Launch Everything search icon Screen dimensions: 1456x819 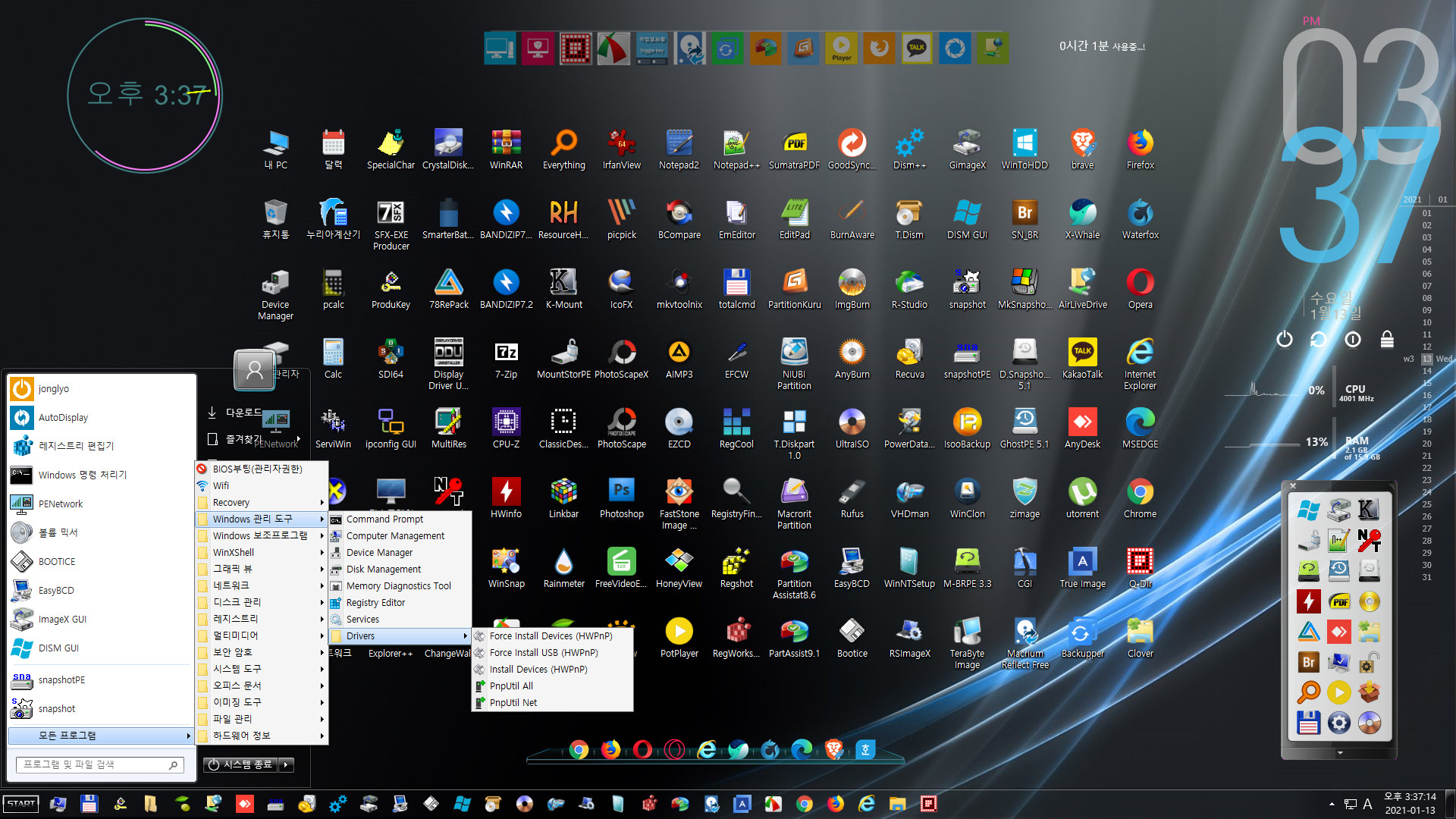(563, 149)
